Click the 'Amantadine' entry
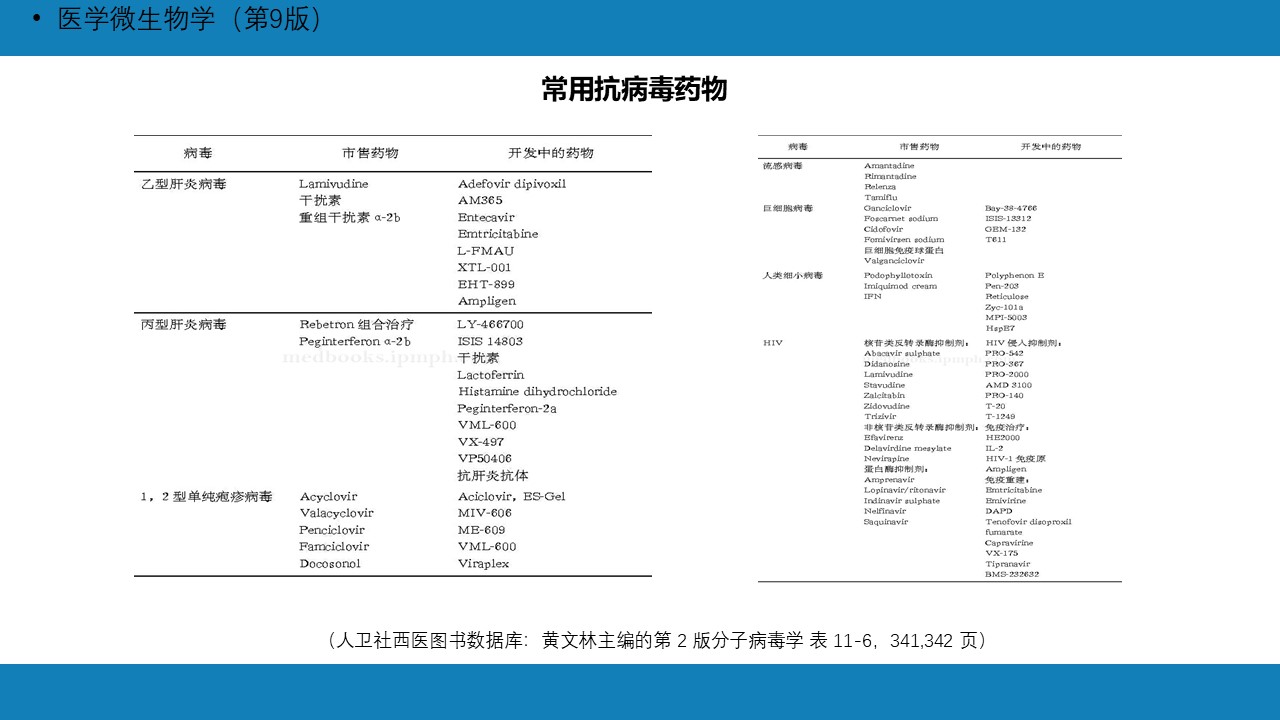Screen dimensions: 1280x720 click(889, 165)
